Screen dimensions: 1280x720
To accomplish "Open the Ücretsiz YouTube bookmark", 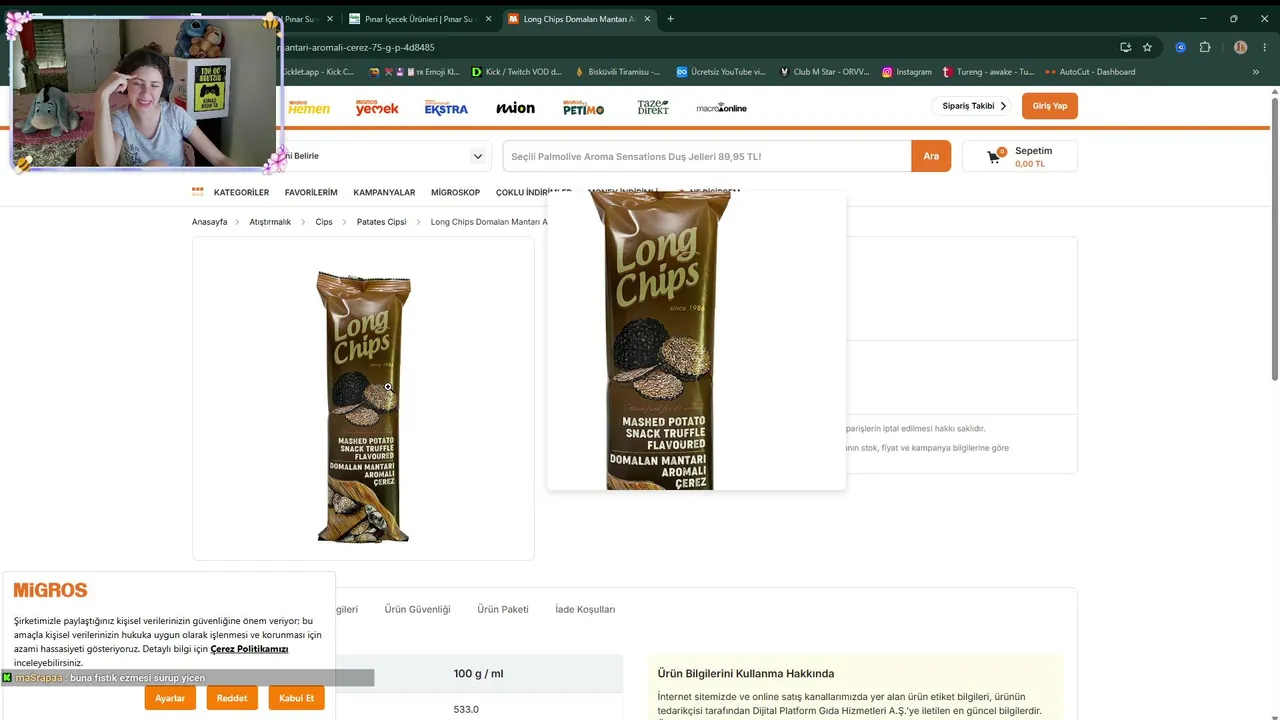I will [721, 72].
